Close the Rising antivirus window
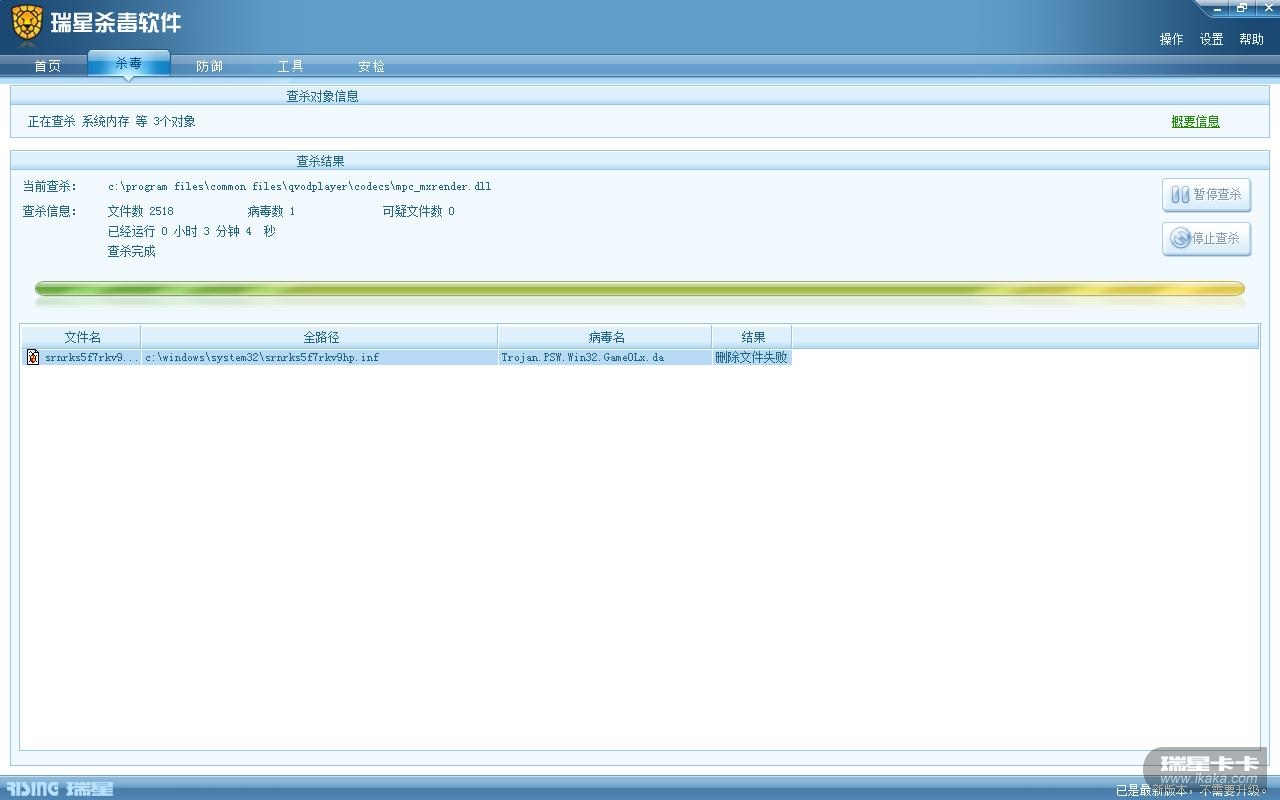This screenshot has width=1280, height=800. [1266, 7]
